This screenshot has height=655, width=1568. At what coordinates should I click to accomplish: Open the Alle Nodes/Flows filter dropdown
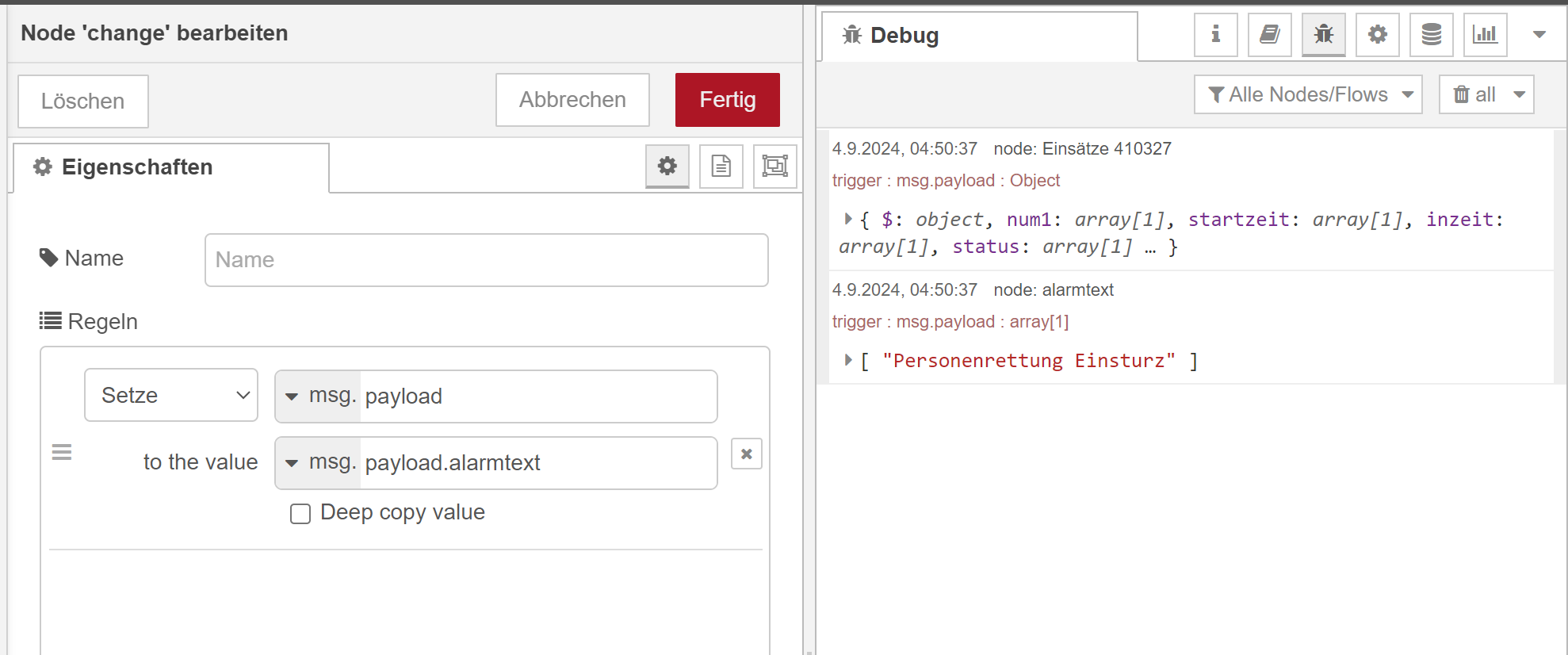click(1308, 94)
